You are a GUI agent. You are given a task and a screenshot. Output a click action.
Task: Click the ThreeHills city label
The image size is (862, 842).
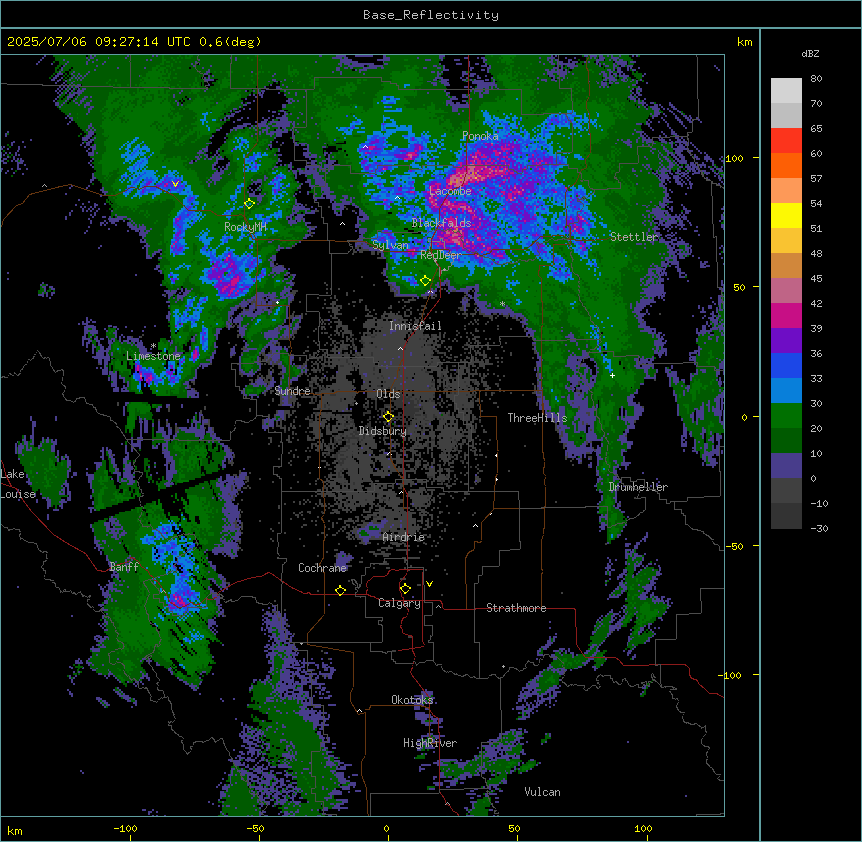pos(537,418)
